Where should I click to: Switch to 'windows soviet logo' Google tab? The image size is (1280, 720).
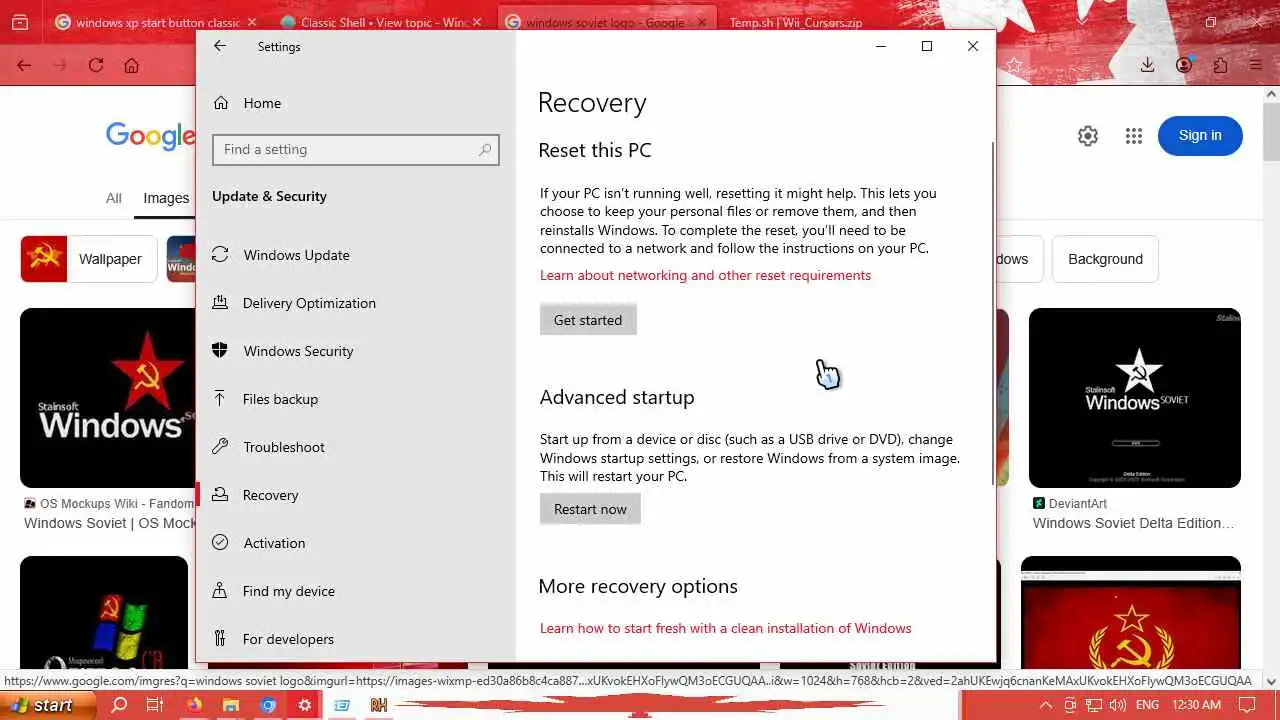click(x=609, y=22)
